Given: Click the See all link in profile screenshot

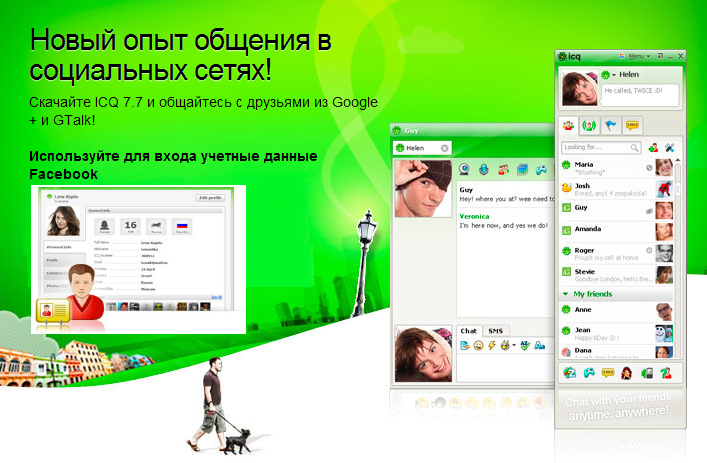Looking at the screenshot, I should click(x=216, y=297).
